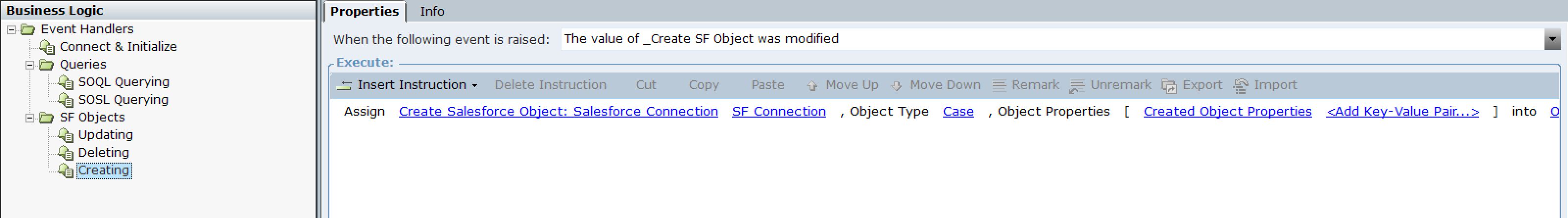Screen dimensions: 1568x218
Task: Click the Unremark instruction icon
Action: coord(1077,86)
